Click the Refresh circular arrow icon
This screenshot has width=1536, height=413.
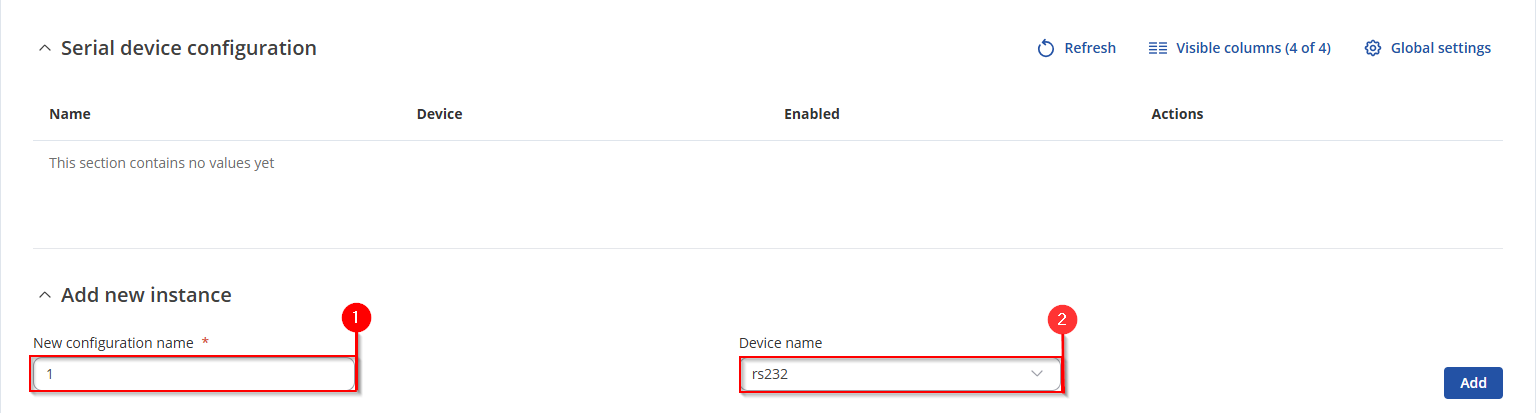pos(1046,48)
